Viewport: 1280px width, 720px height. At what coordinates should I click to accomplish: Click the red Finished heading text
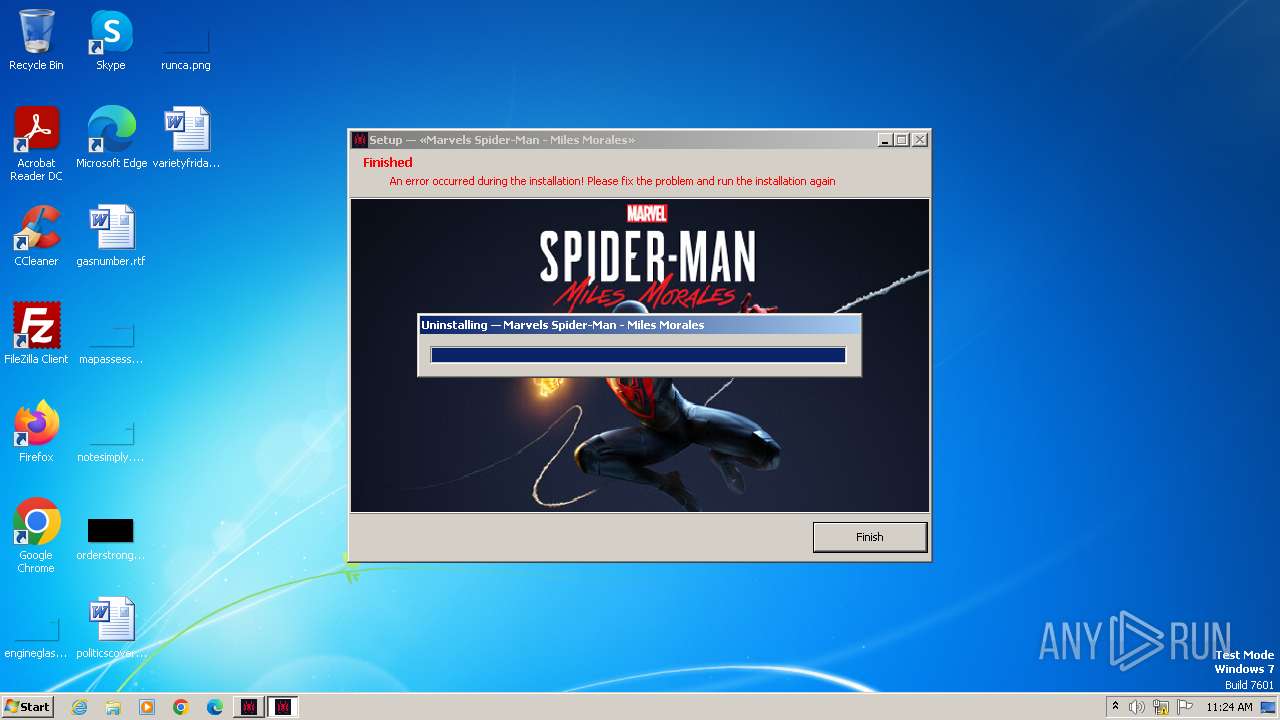tap(388, 162)
